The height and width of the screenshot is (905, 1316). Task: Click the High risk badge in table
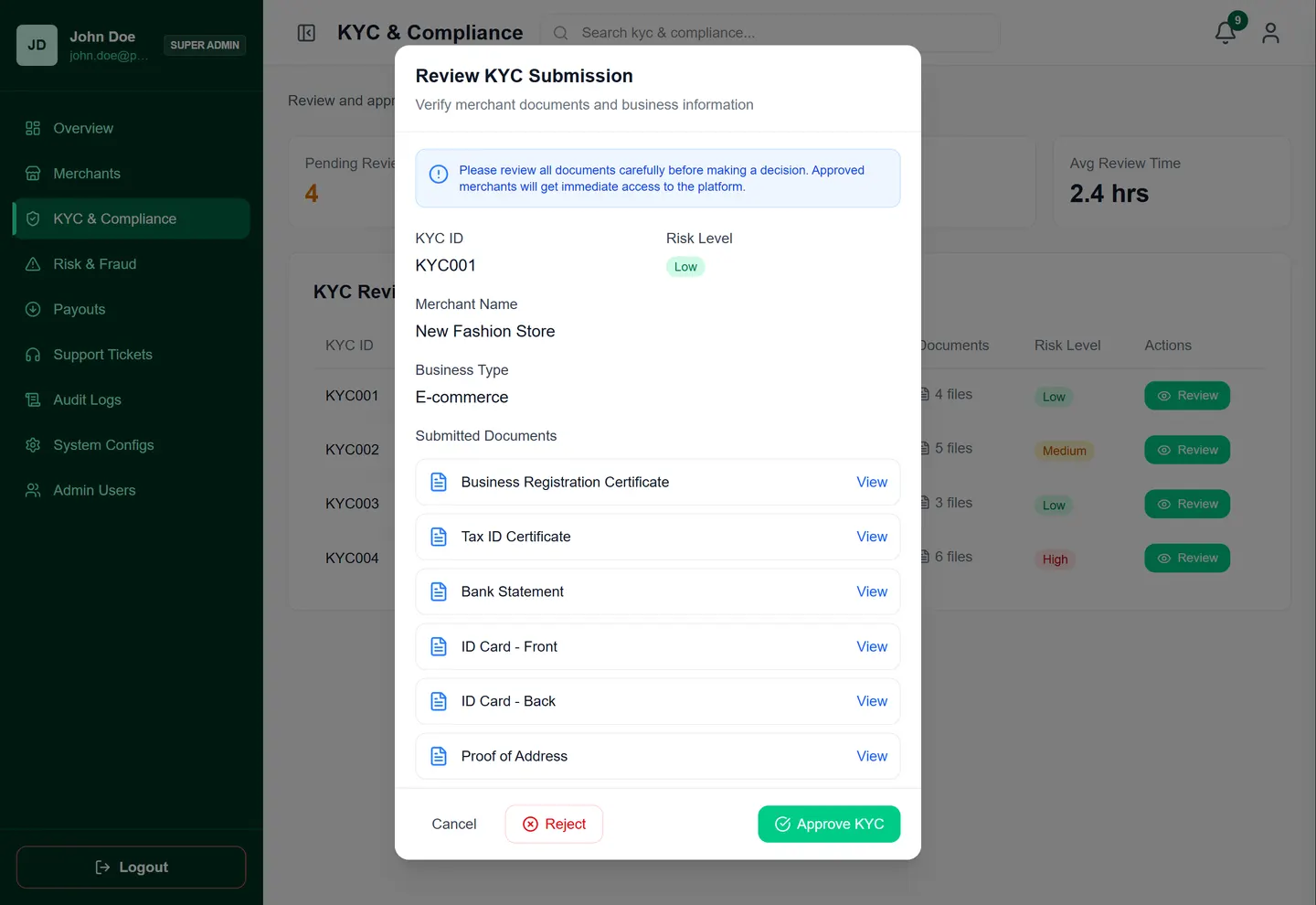[x=1055, y=559]
